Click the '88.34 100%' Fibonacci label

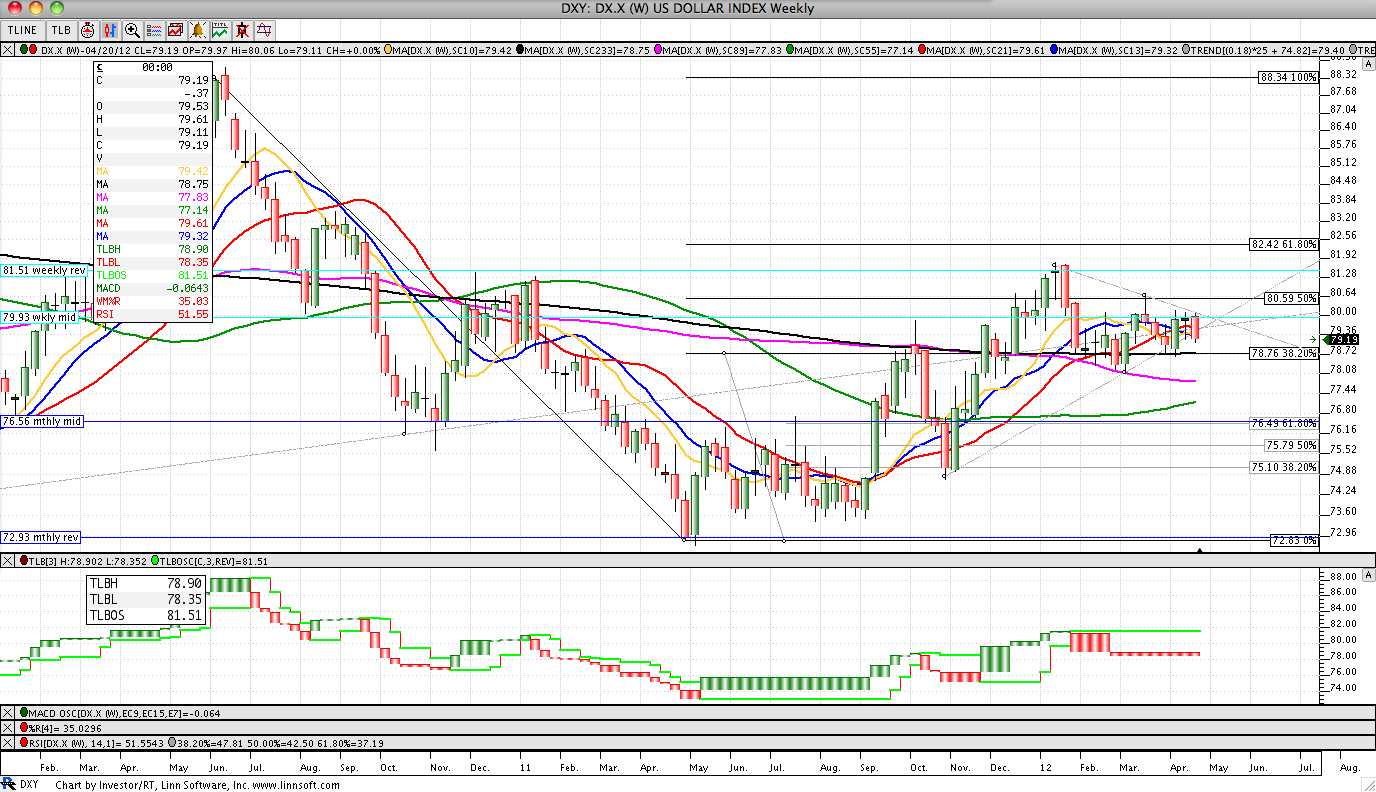point(1288,76)
